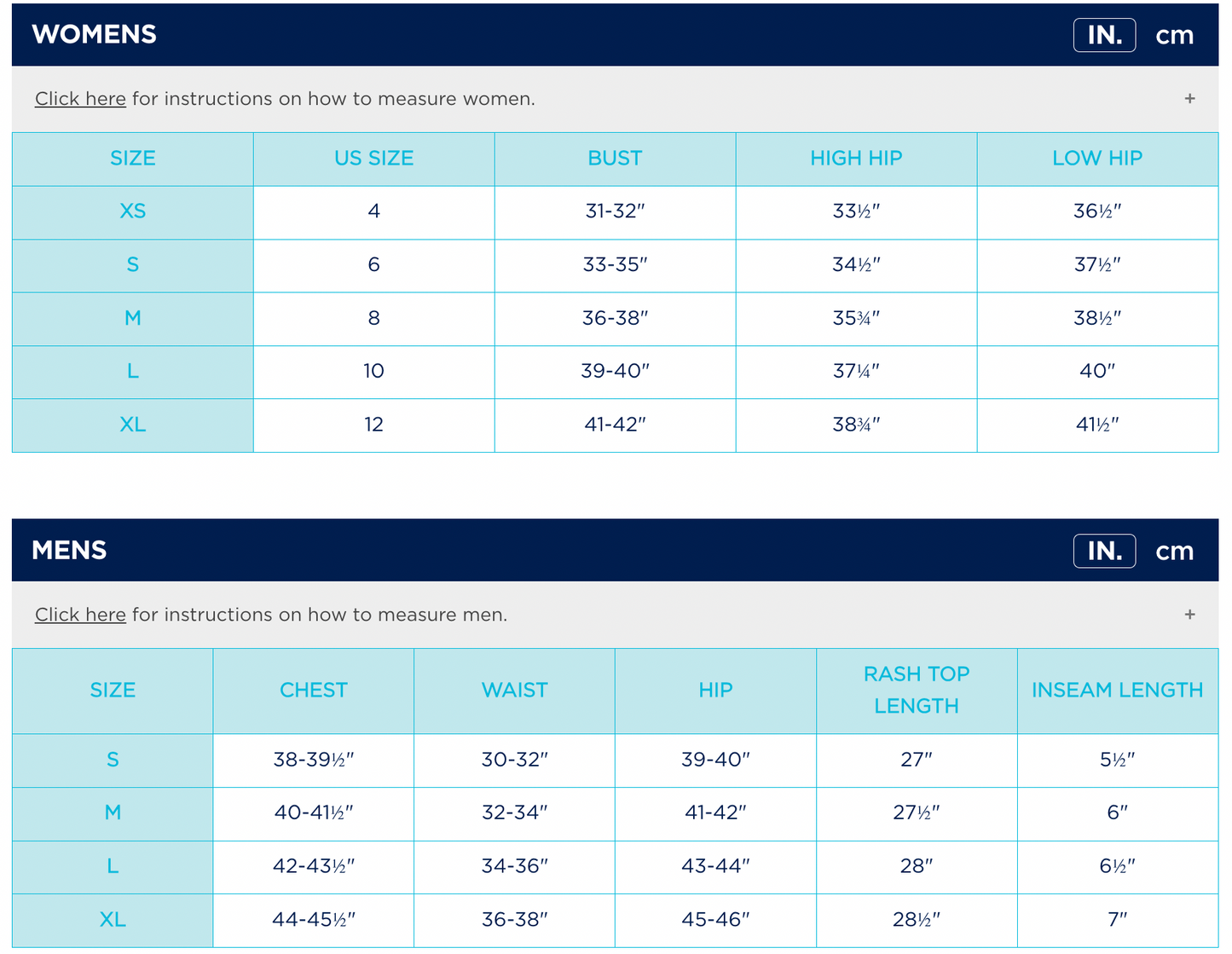Expand men measuring instructions with plus icon
The image size is (1232, 954).
coord(1189,615)
